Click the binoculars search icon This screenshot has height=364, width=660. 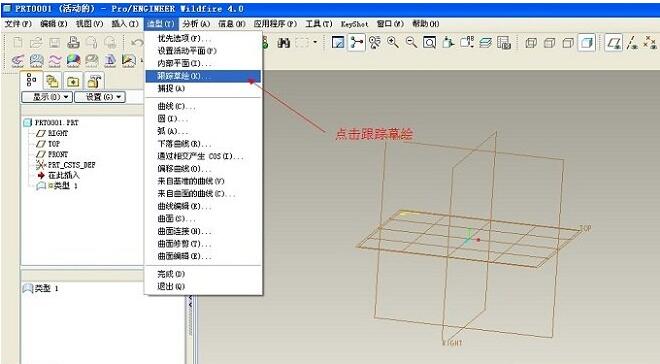point(284,43)
